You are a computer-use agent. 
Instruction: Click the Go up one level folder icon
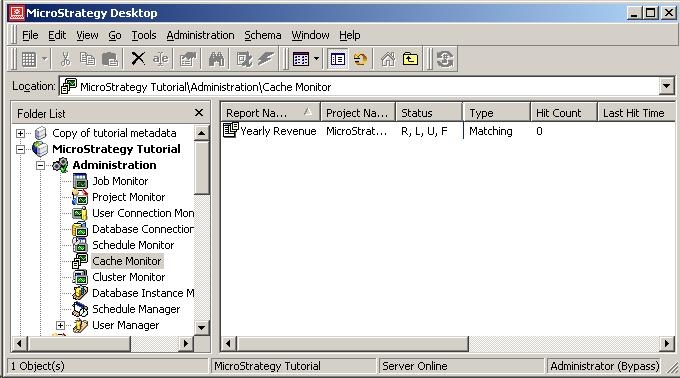(410, 59)
